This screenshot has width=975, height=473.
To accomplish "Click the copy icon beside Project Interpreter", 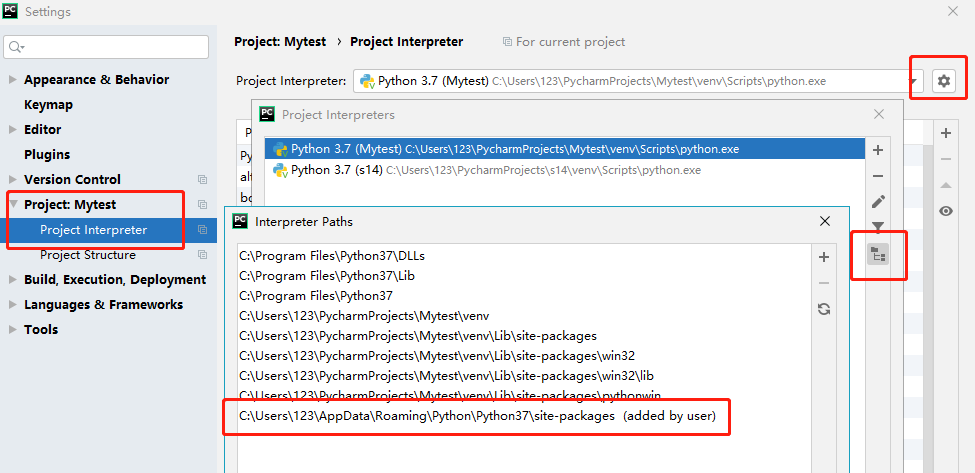I will [x=202, y=230].
